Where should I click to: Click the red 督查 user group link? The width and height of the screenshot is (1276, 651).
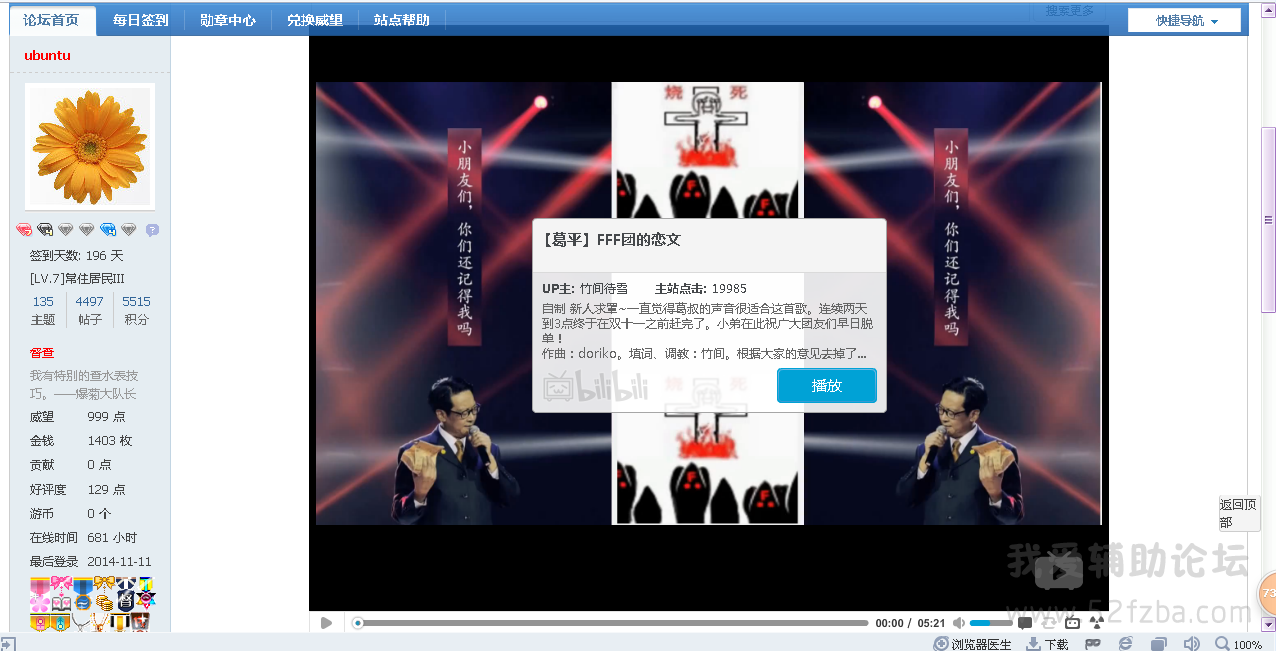[42, 353]
